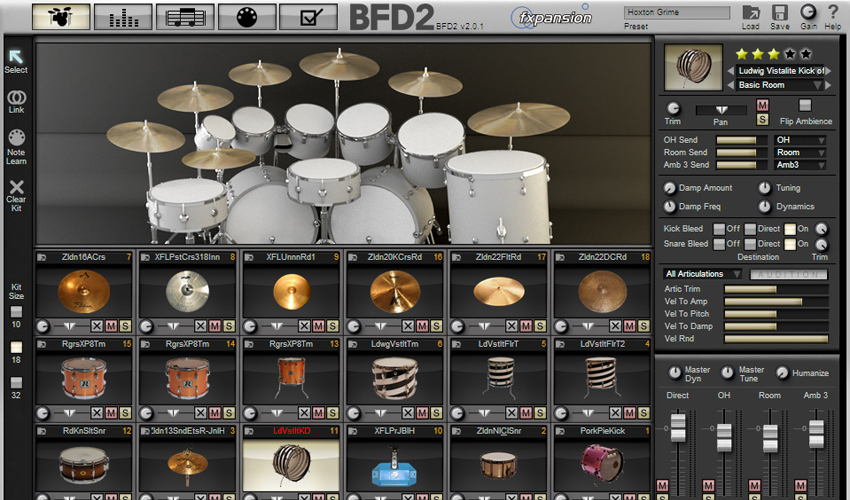Mute the Zldn16ACrs slot

point(111,326)
